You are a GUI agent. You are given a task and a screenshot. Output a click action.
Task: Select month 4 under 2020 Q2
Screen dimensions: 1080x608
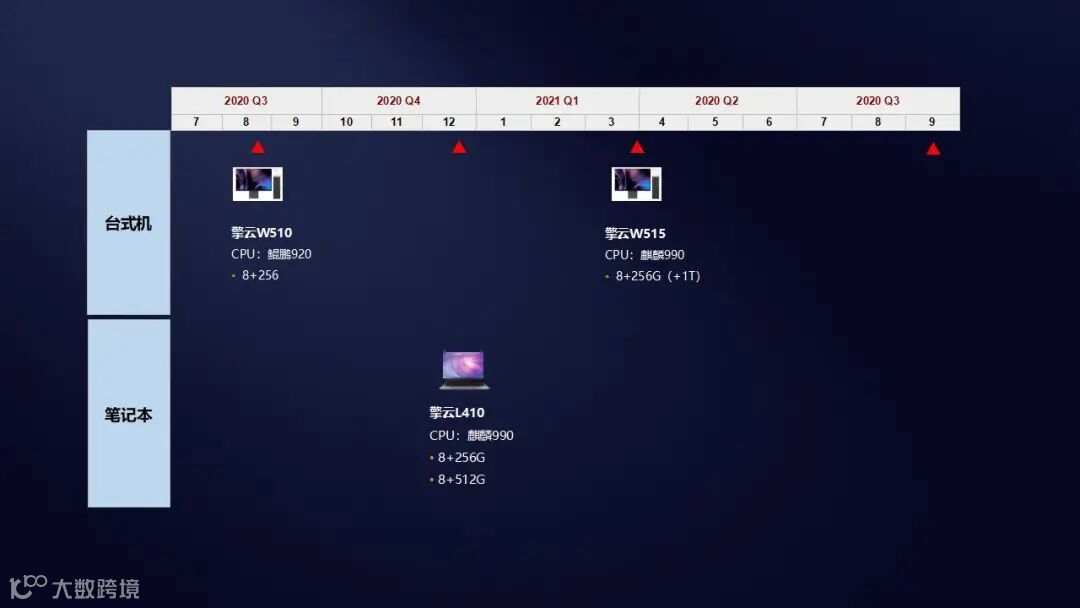pyautogui.click(x=662, y=122)
